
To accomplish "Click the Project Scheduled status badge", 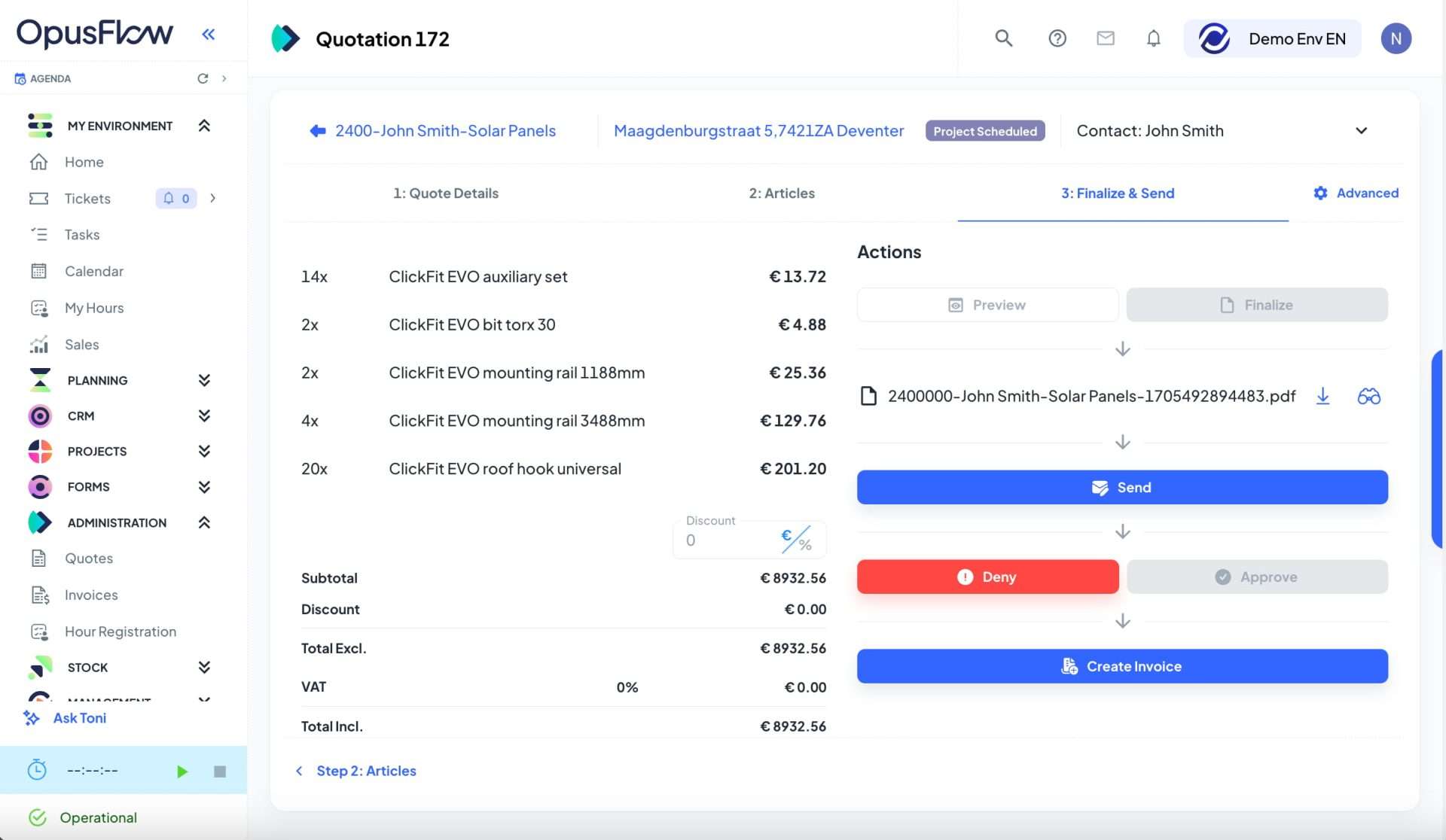I will [x=985, y=131].
